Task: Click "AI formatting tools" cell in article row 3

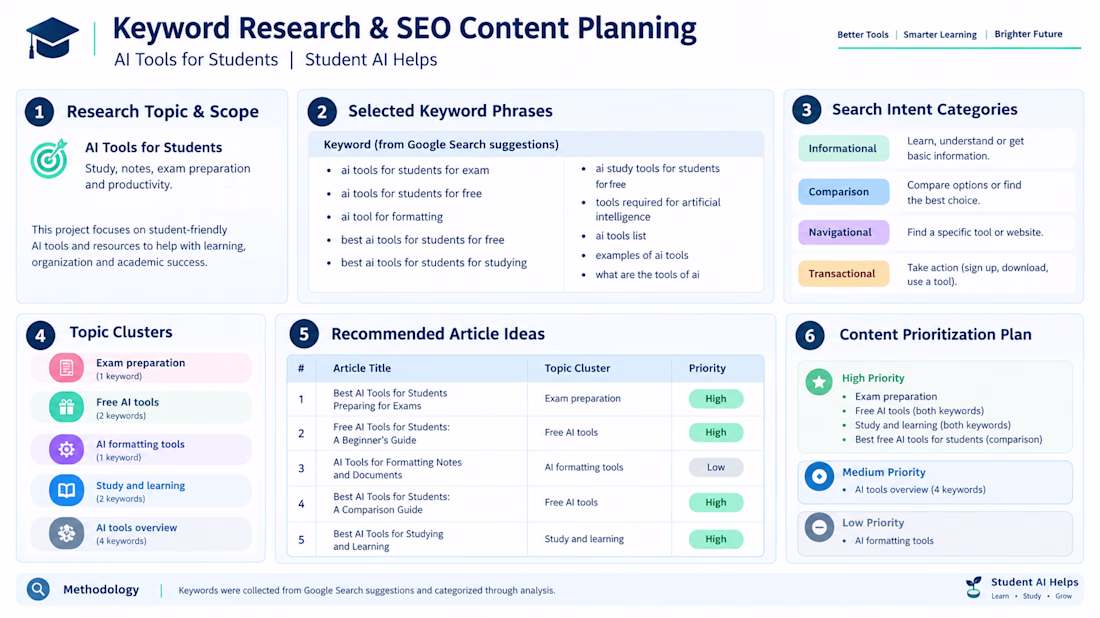Action: 584,467
